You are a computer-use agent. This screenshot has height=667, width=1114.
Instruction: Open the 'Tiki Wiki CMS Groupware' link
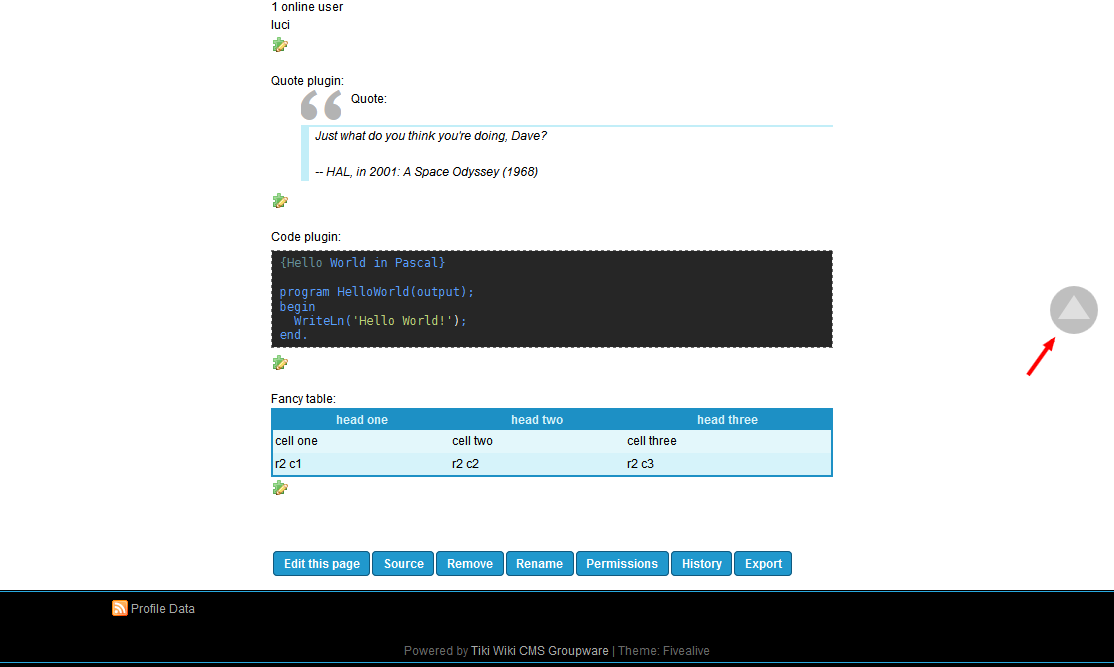(x=540, y=651)
